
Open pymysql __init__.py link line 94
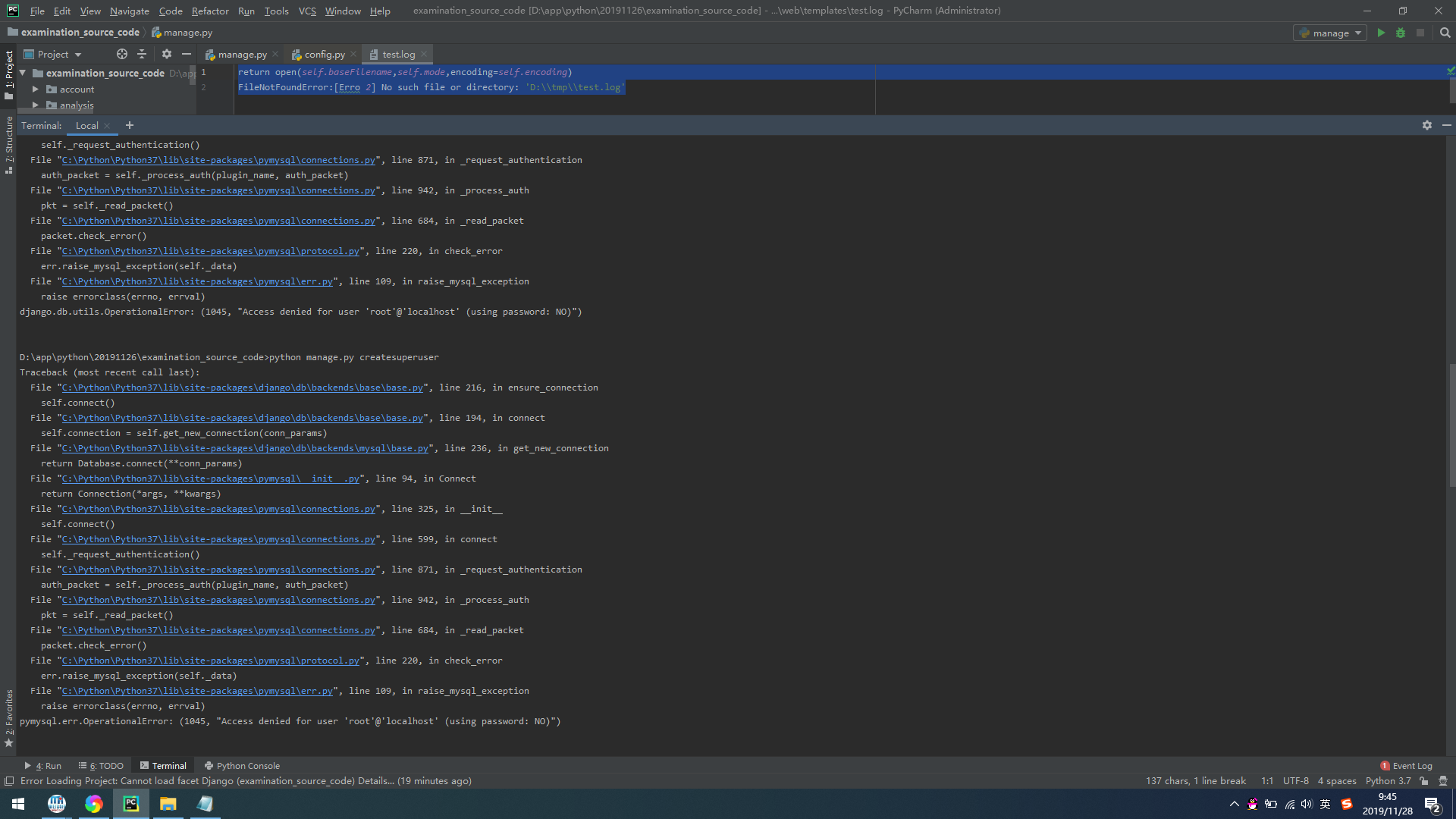click(210, 479)
